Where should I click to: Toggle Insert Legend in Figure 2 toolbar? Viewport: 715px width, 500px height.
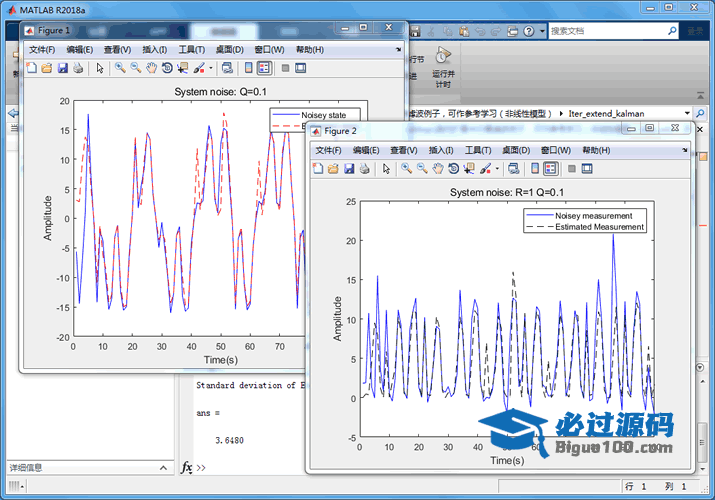[550, 168]
